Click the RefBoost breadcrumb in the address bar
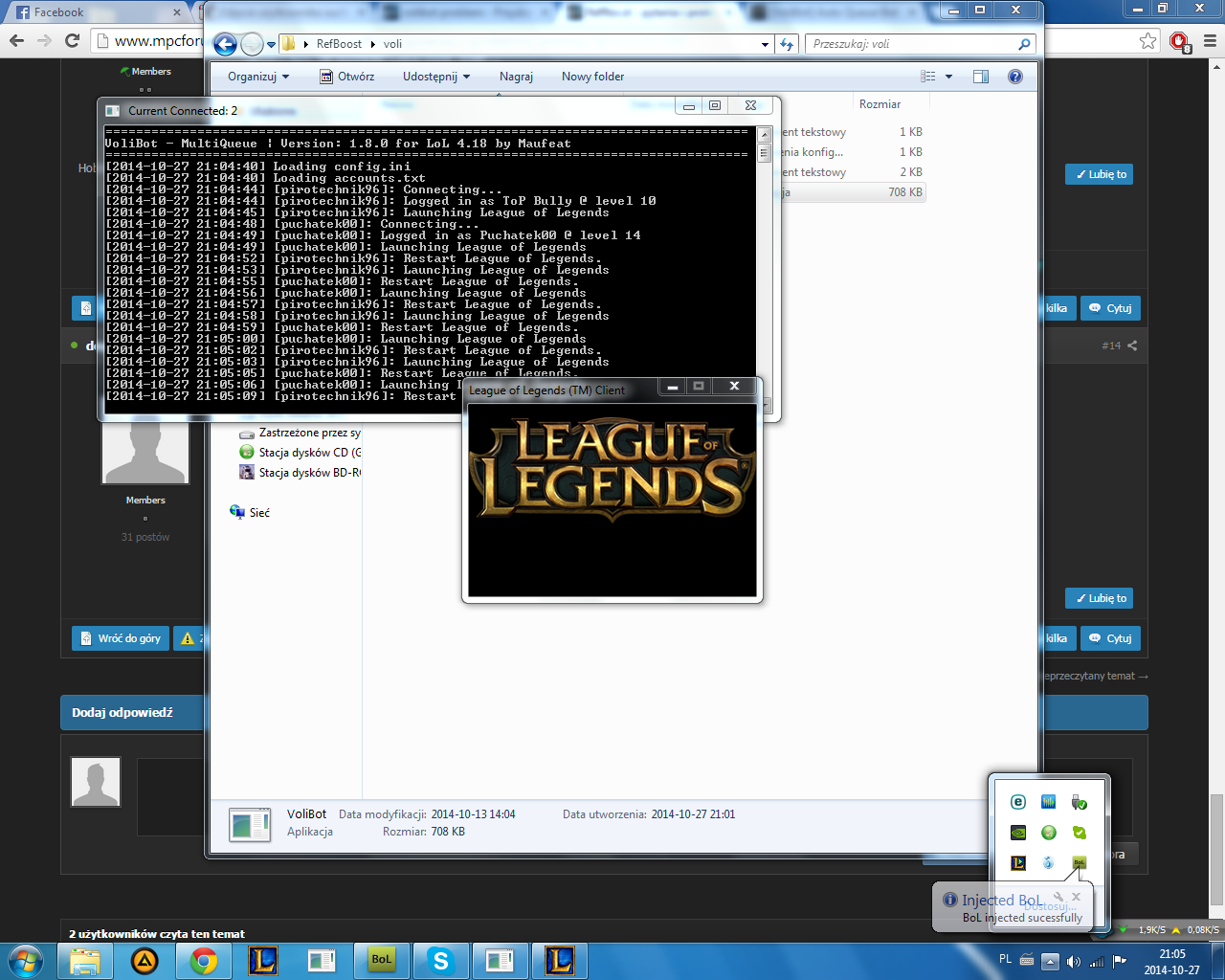Viewport: 1225px width, 980px height. point(339,44)
